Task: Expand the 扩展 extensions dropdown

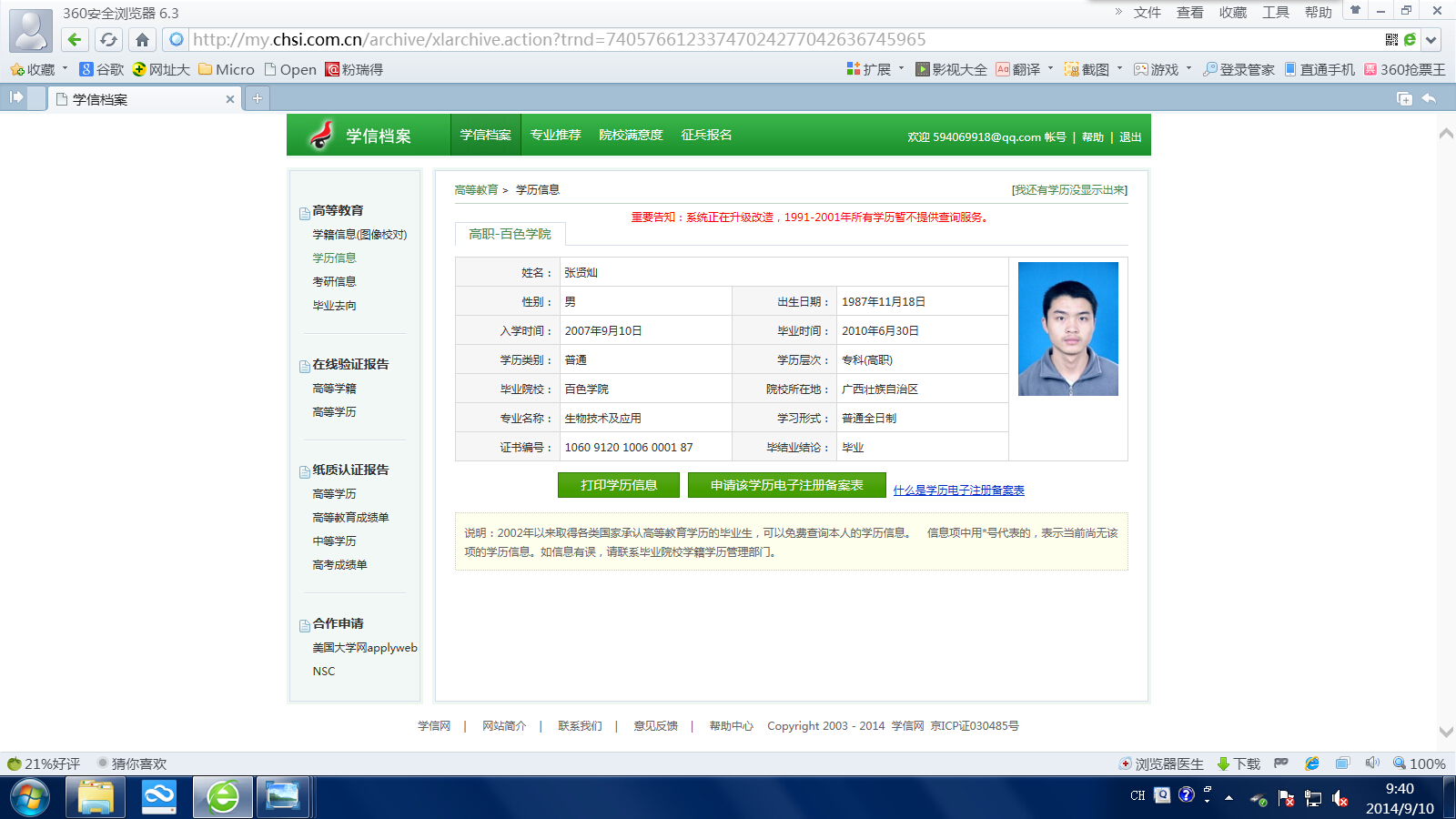Action: pyautogui.click(x=902, y=68)
